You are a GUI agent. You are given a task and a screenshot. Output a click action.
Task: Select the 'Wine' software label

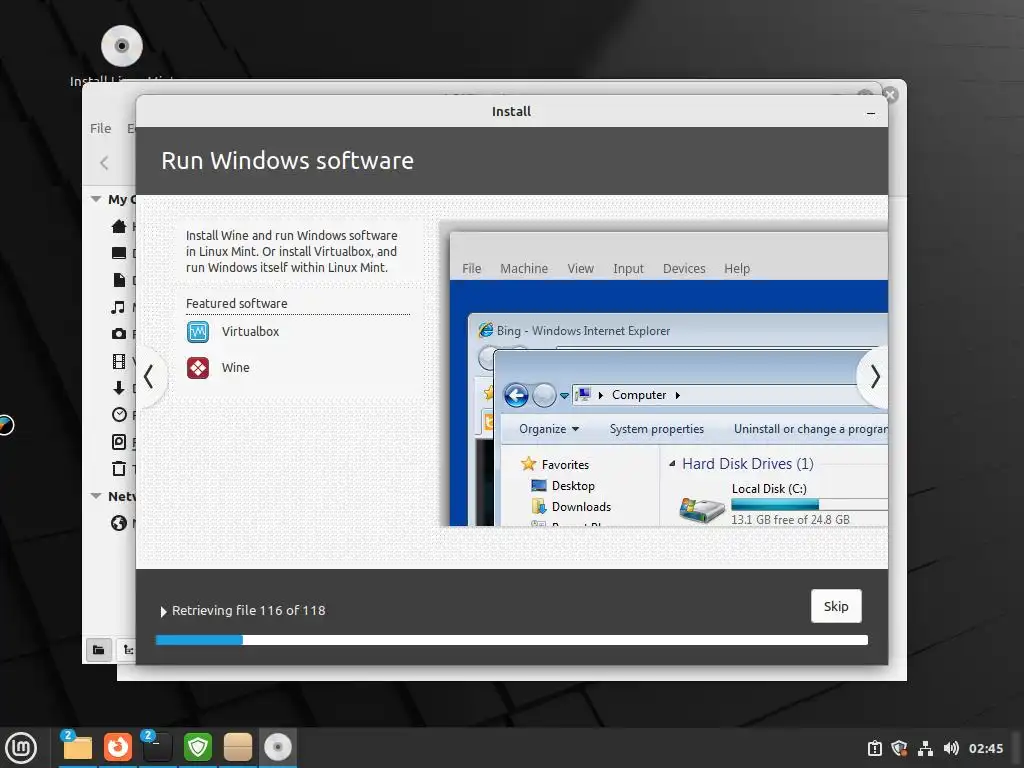click(236, 368)
